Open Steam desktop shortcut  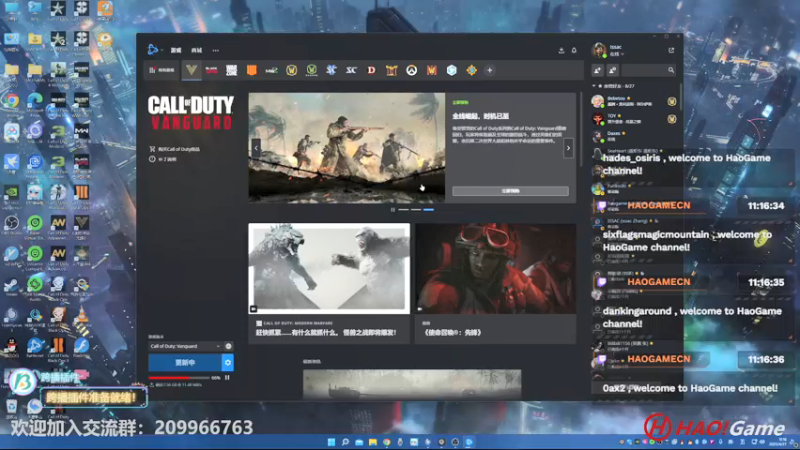tap(11, 287)
